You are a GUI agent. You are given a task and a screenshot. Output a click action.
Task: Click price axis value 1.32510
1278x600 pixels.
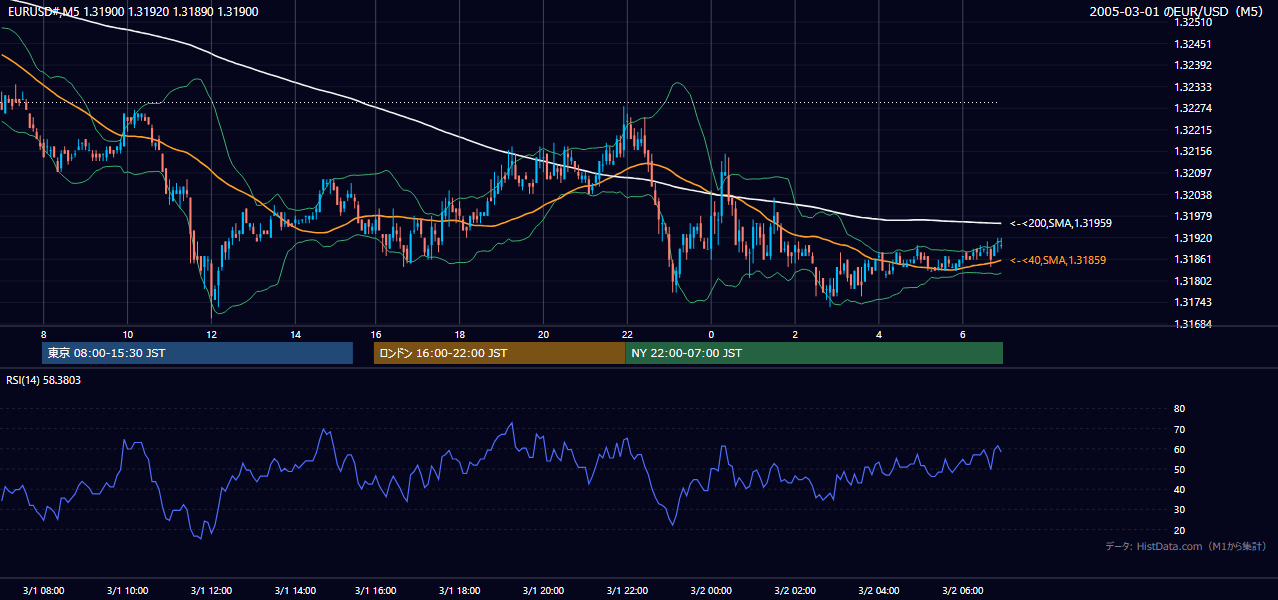point(1192,22)
